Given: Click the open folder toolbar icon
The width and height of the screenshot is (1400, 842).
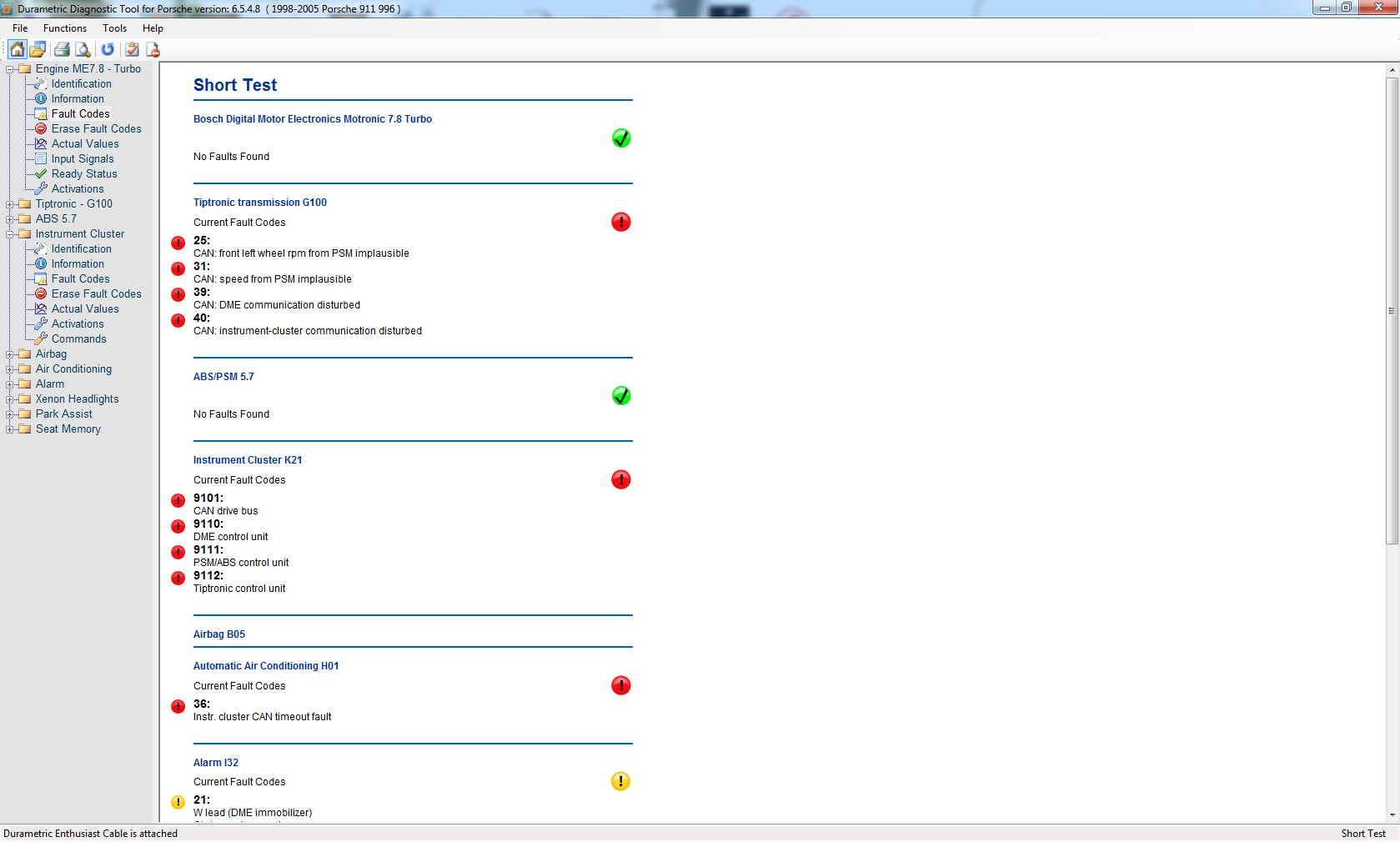Looking at the screenshot, I should click(38, 49).
